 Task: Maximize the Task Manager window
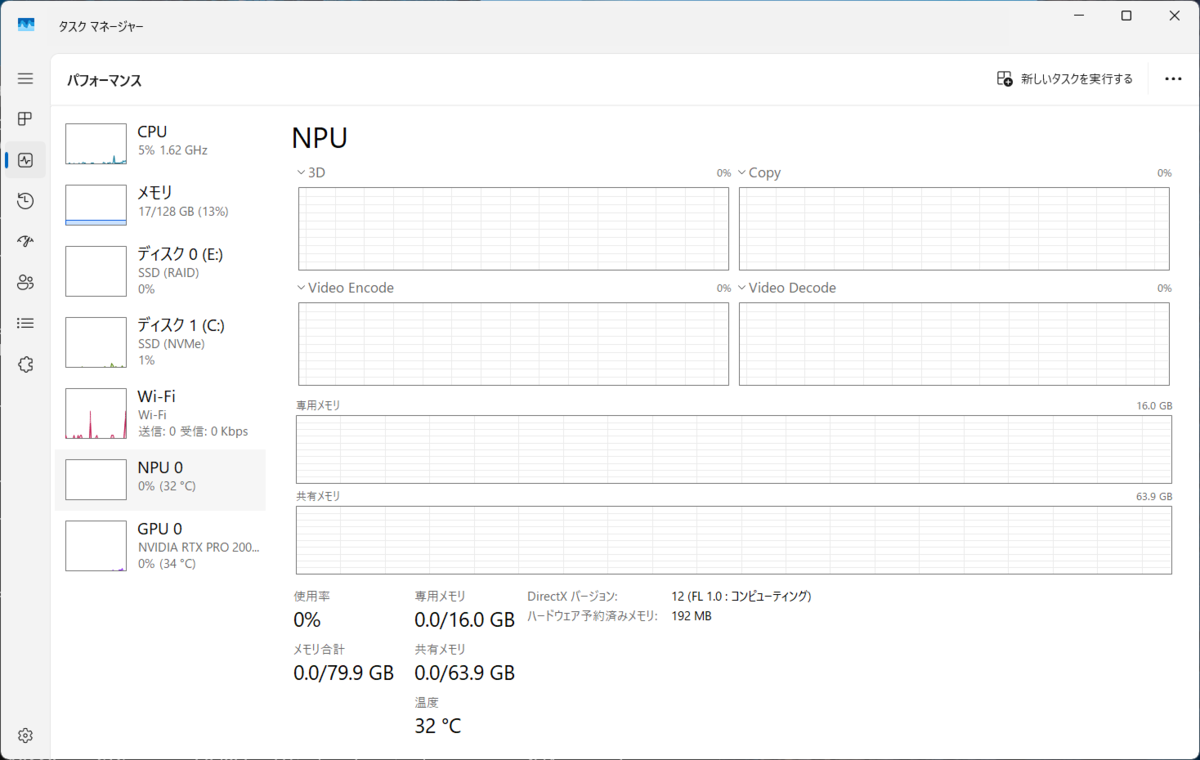point(1126,15)
